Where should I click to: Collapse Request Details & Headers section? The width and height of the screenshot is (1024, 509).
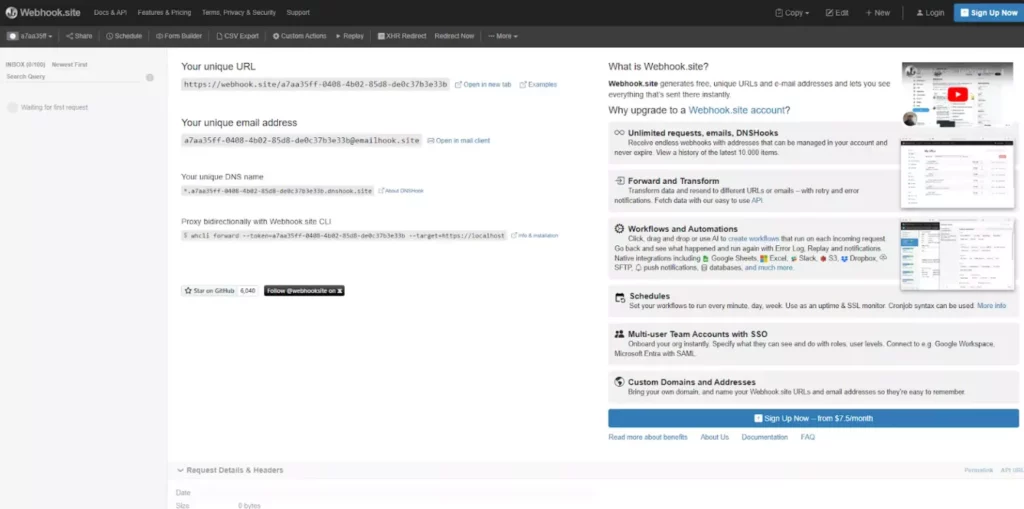[x=230, y=470]
